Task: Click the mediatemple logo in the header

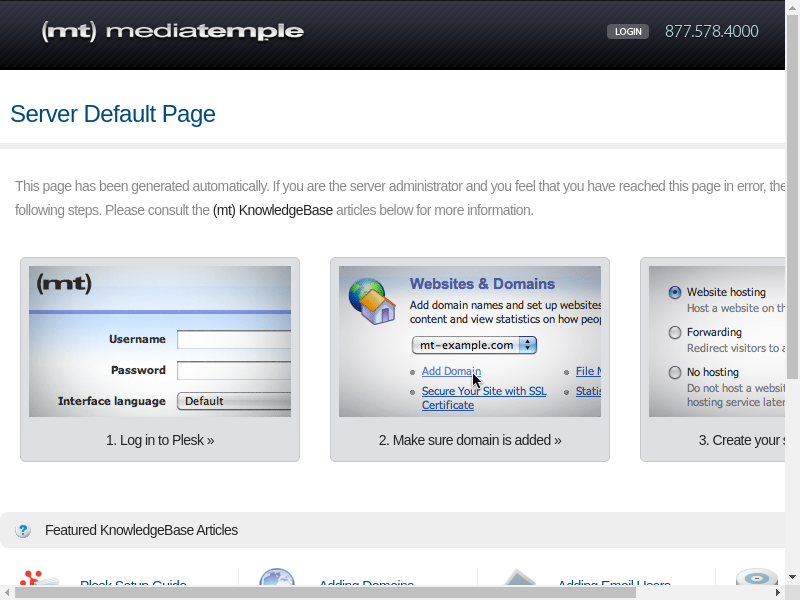Action: point(172,31)
